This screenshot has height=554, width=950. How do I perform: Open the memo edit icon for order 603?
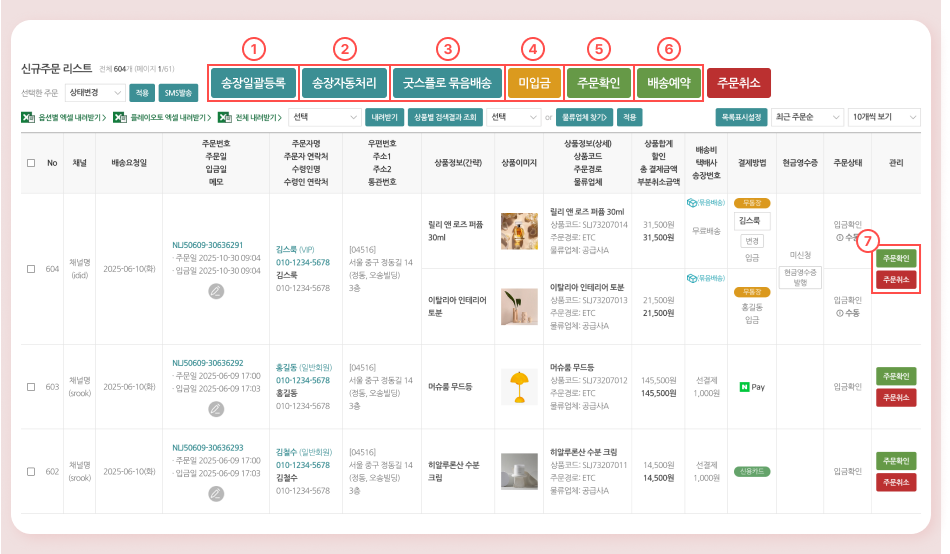[x=217, y=409]
